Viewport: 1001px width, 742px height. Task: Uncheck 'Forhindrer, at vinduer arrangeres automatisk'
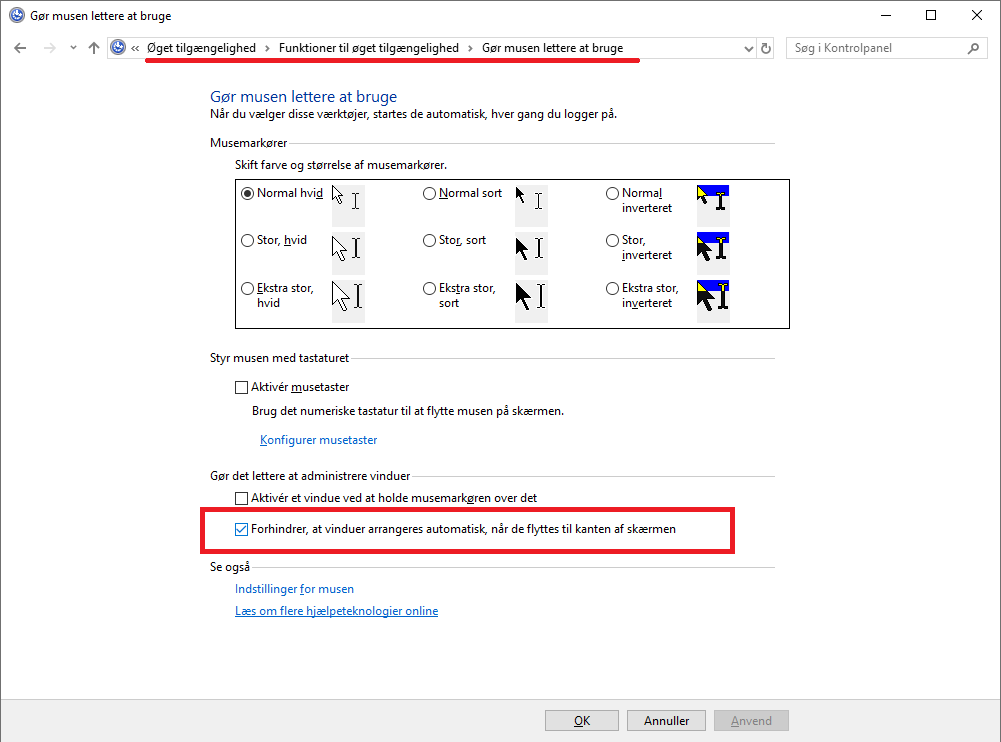click(241, 529)
